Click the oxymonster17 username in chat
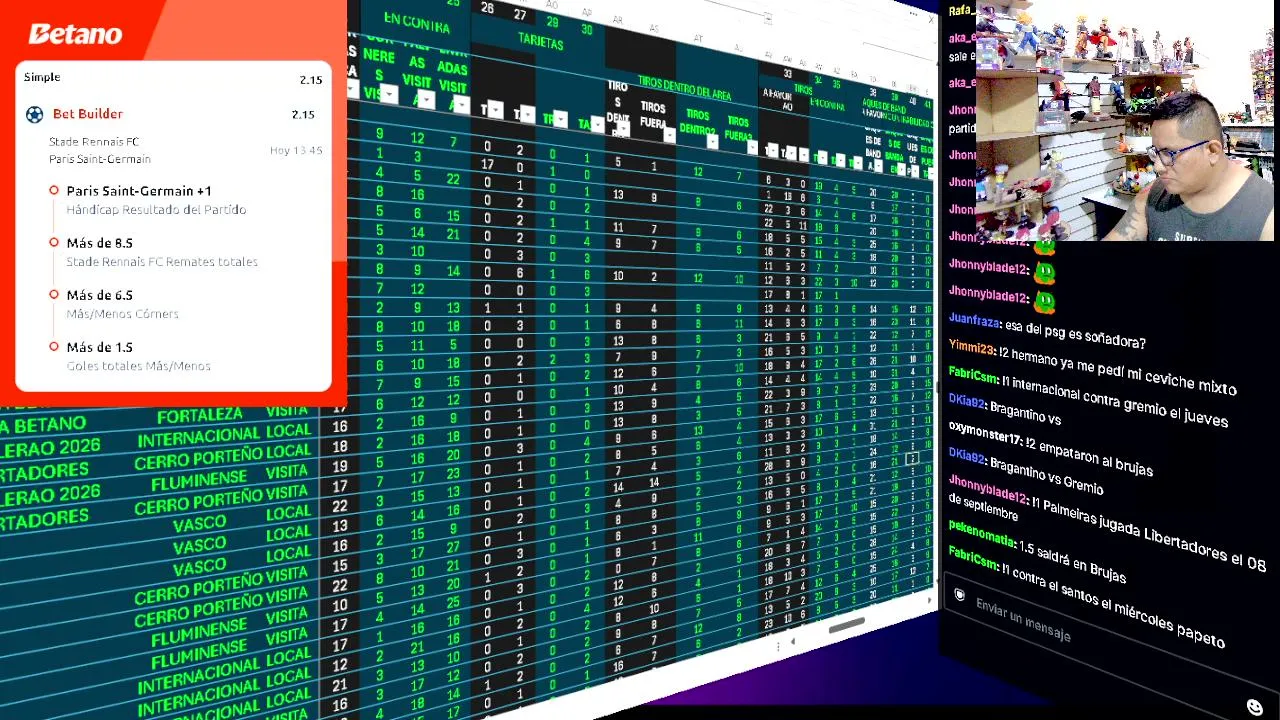 [x=984, y=436]
